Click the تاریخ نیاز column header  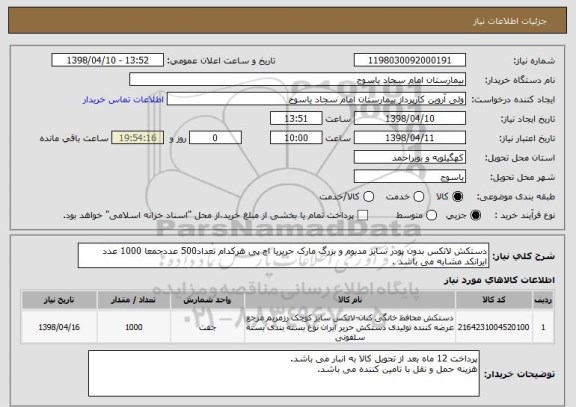pos(59,300)
